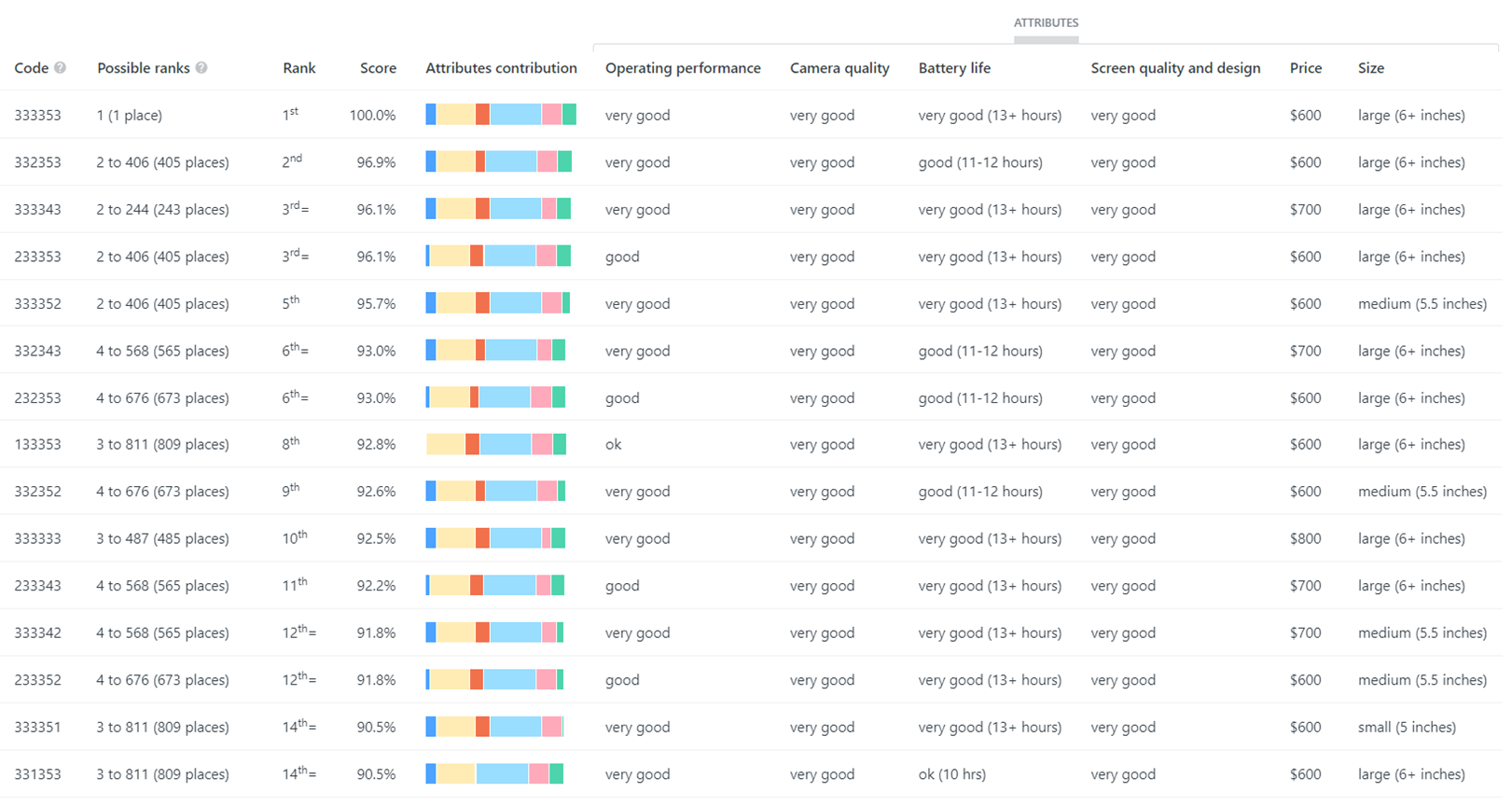Screen dimensions: 1512x806
Task: Click 'good (11-12 hours)' in row 332353
Action: point(980,162)
